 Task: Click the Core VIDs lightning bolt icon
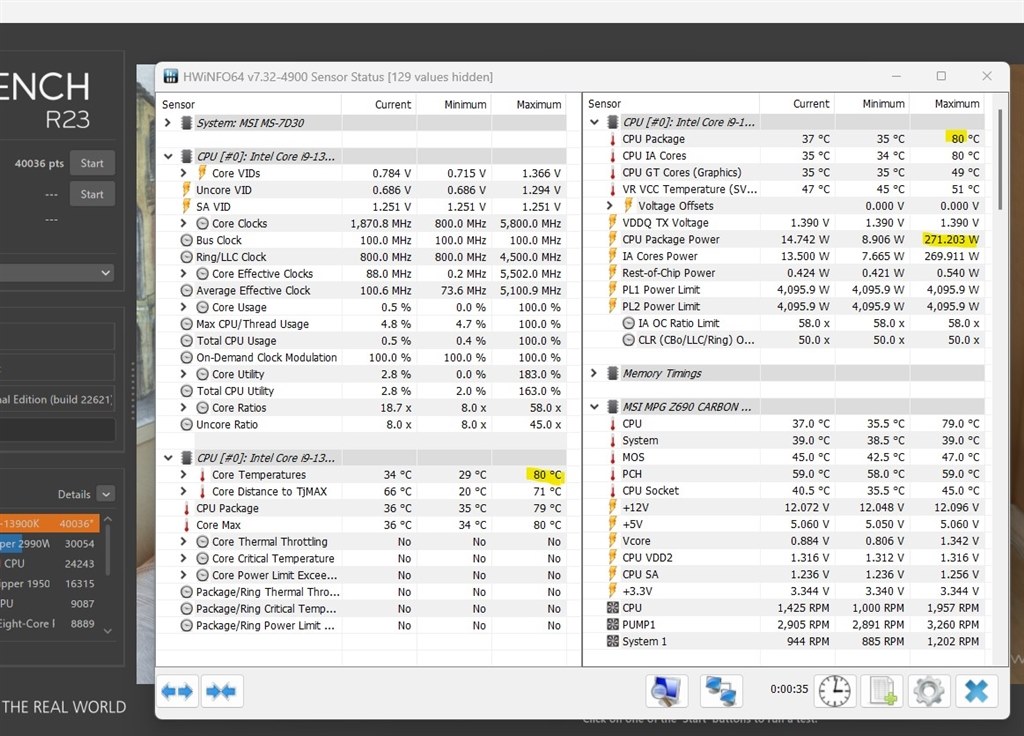[202, 172]
